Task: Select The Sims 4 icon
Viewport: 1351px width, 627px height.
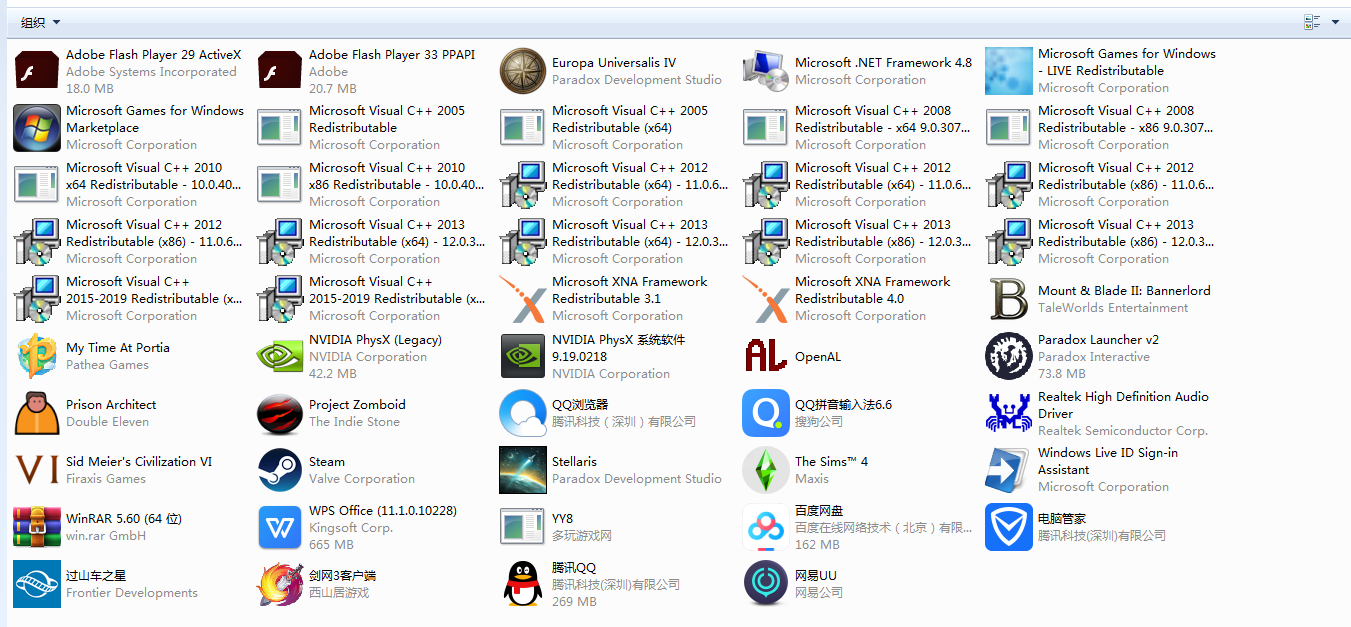Action: pos(766,470)
